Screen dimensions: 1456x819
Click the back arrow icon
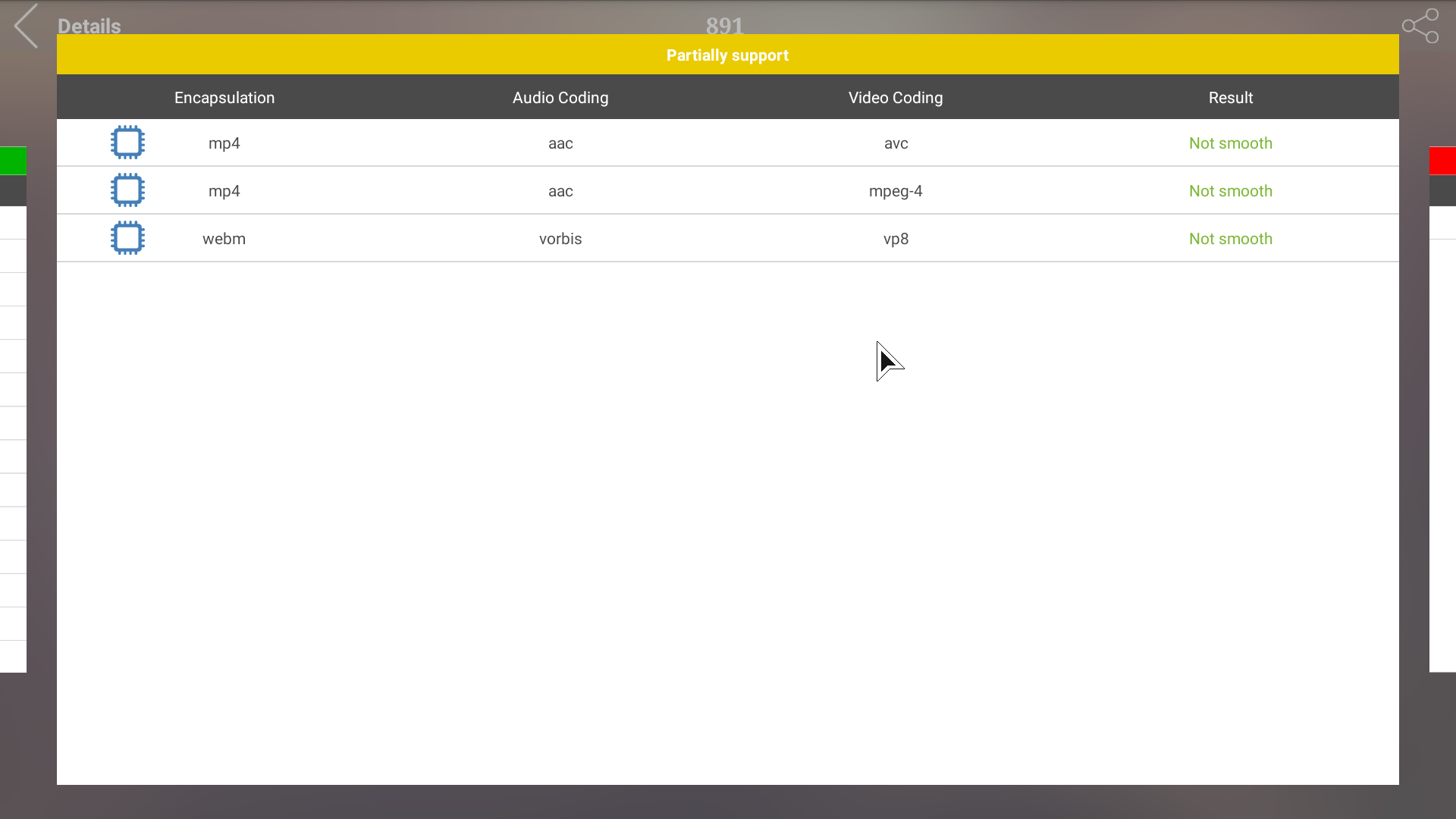click(26, 26)
